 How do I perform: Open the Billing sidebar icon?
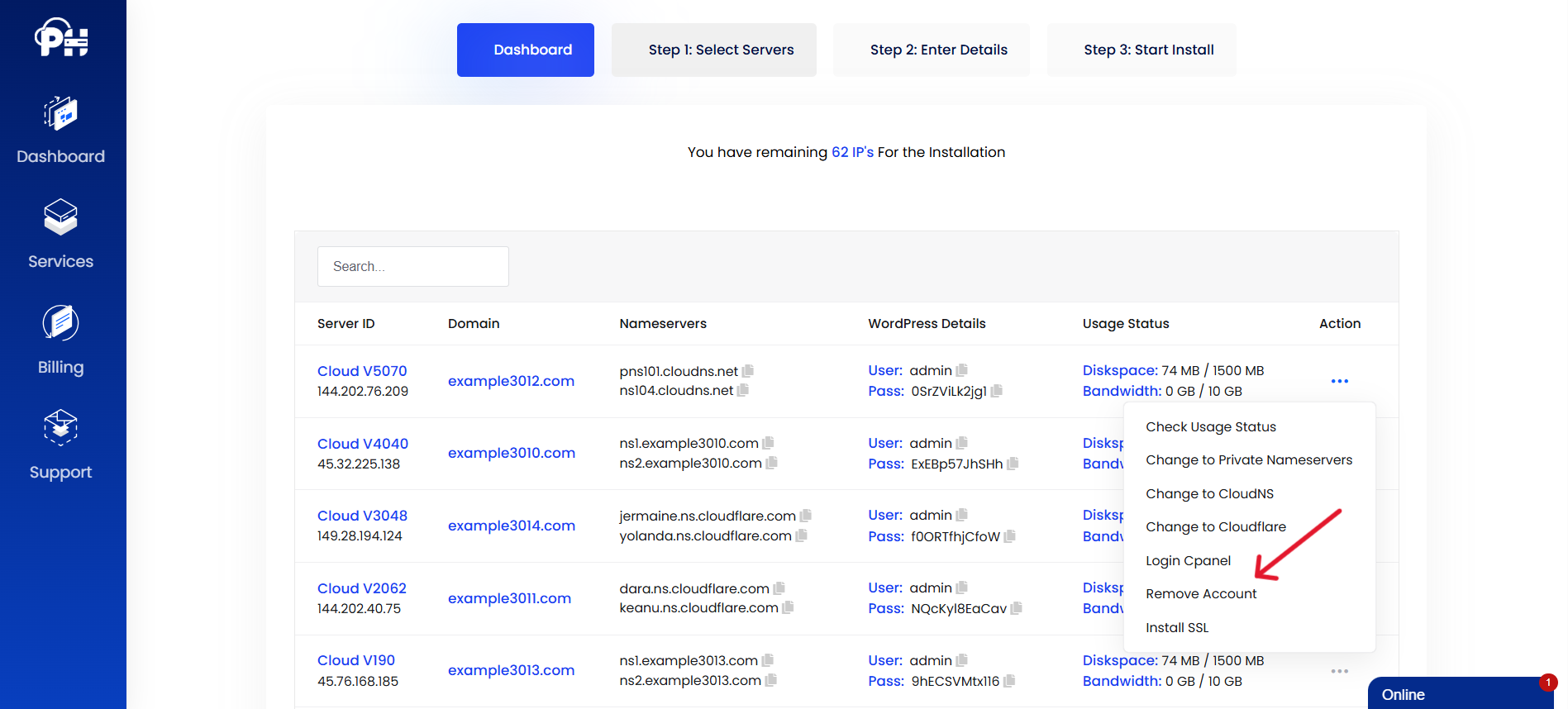pyautogui.click(x=60, y=323)
